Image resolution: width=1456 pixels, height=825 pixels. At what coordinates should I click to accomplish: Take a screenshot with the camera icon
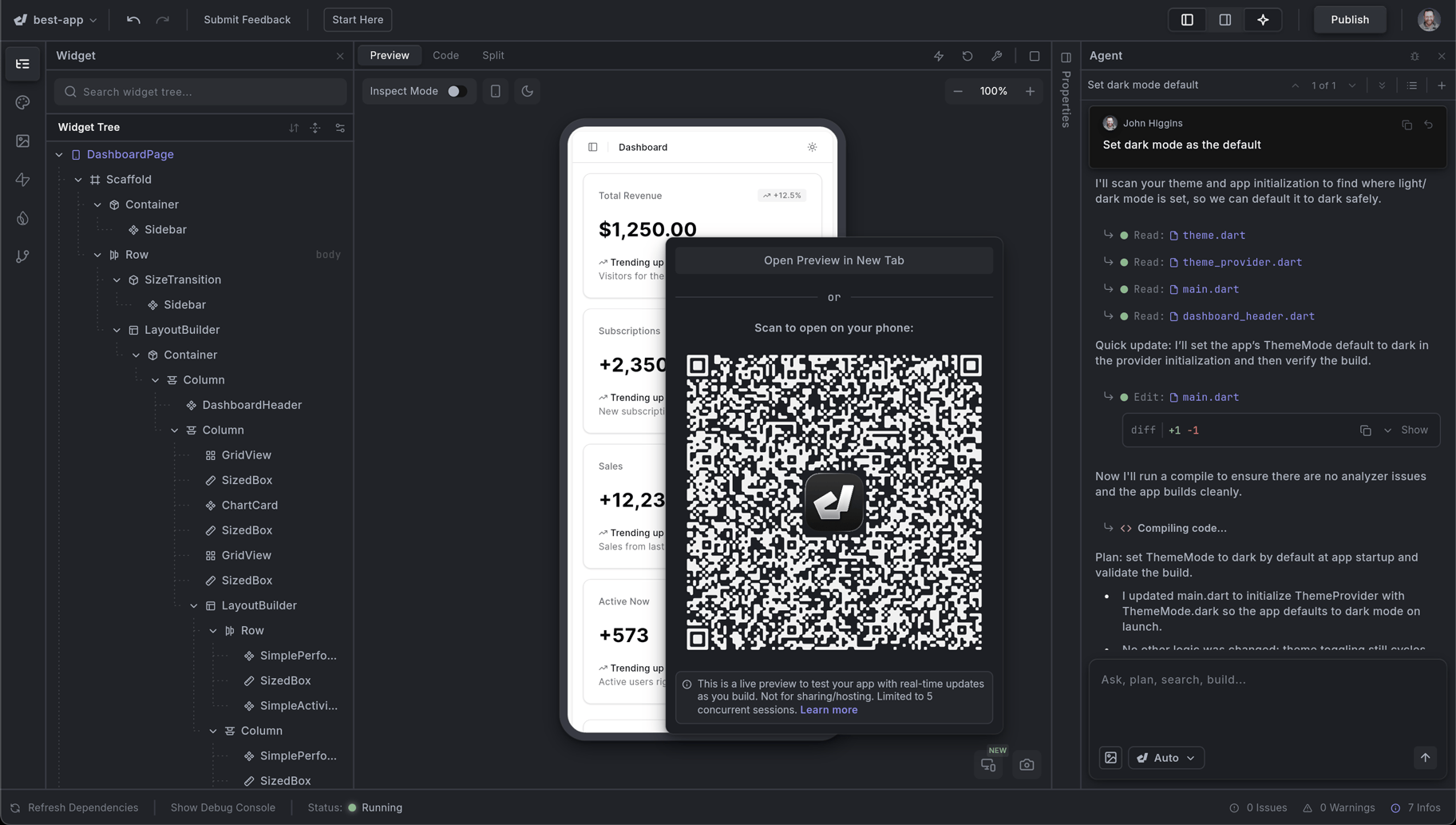1027,764
